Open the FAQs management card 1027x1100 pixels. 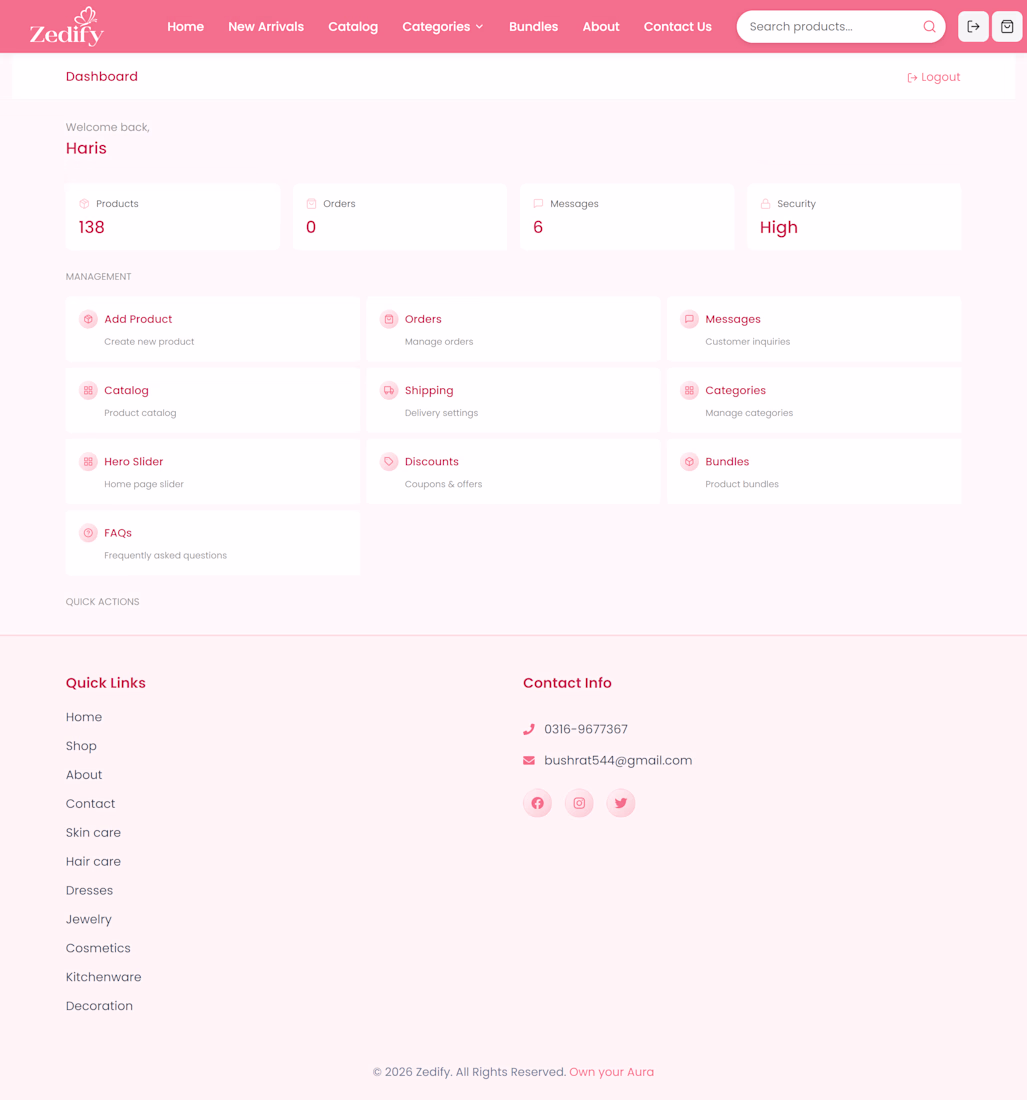(213, 543)
